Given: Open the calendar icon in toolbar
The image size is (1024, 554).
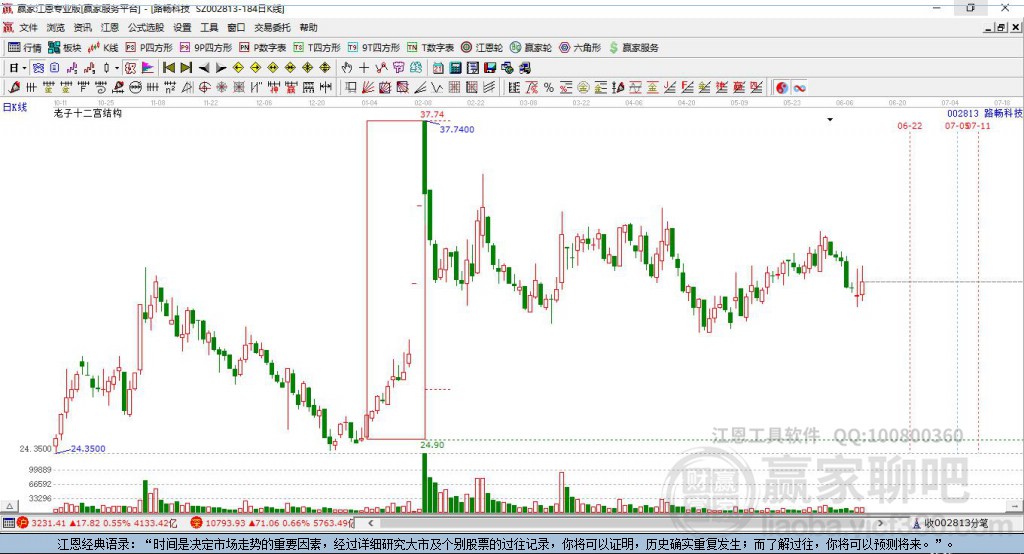Looking at the screenshot, I should coord(438,68).
